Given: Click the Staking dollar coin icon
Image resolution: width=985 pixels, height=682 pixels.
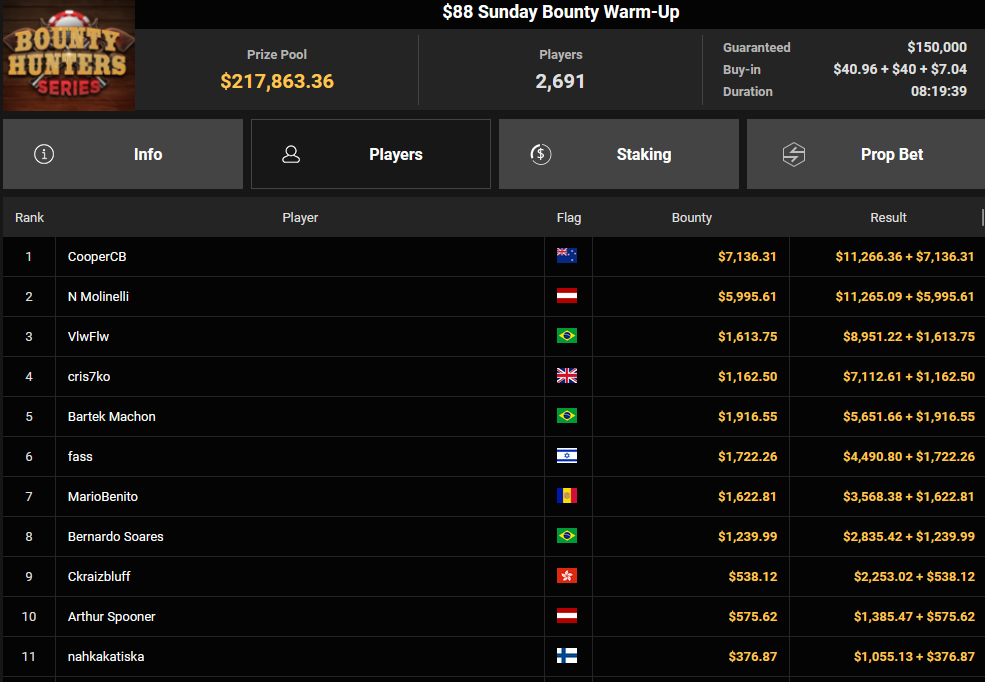Looking at the screenshot, I should (x=540, y=154).
